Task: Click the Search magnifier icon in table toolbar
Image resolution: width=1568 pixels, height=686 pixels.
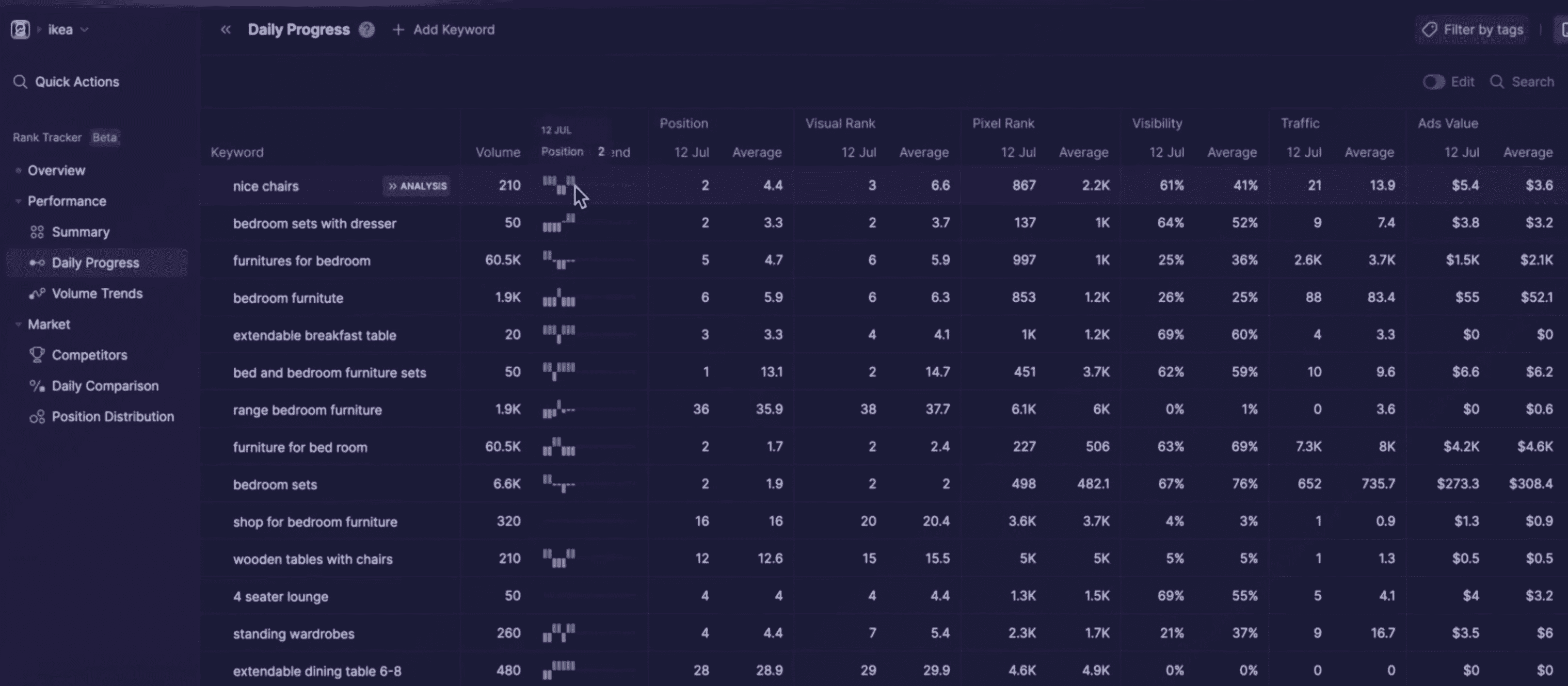Action: 1497,81
